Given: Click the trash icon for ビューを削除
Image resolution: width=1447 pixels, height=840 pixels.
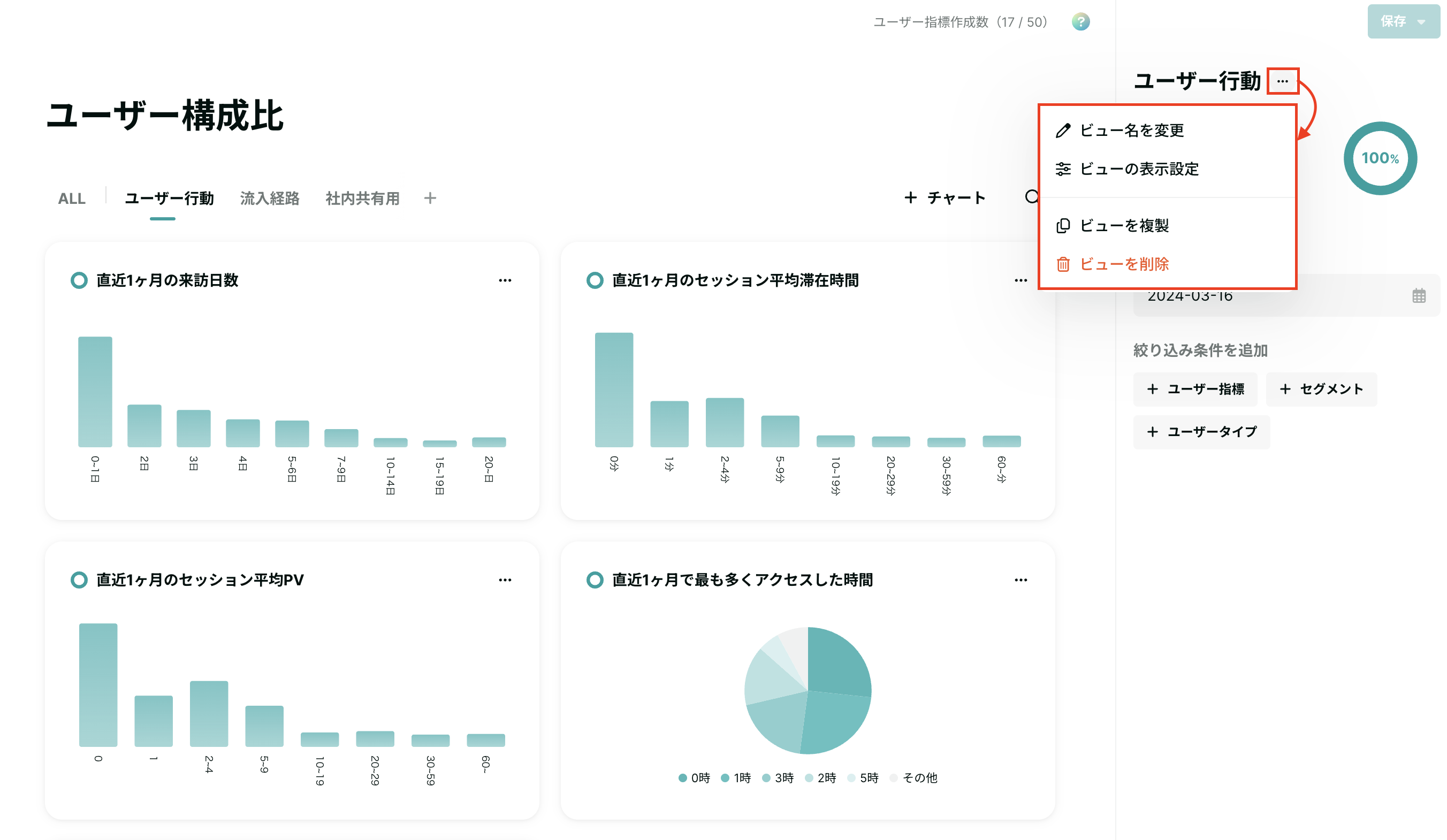Looking at the screenshot, I should 1063,264.
